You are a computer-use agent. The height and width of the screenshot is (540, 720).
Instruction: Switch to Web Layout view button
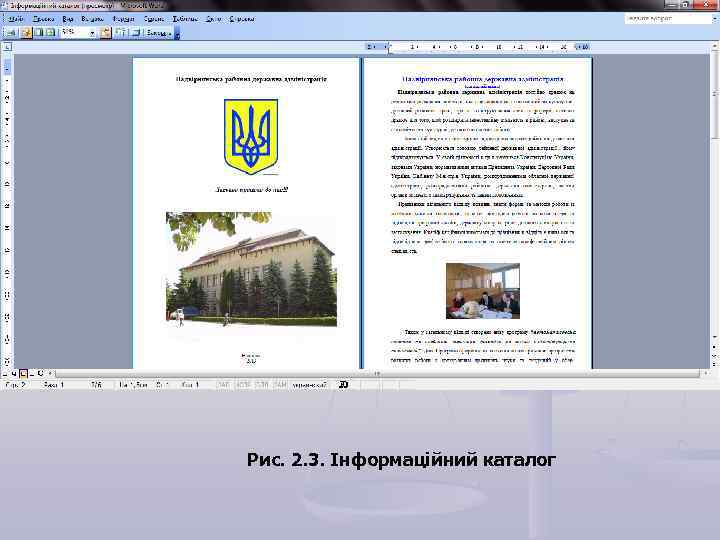point(14,374)
